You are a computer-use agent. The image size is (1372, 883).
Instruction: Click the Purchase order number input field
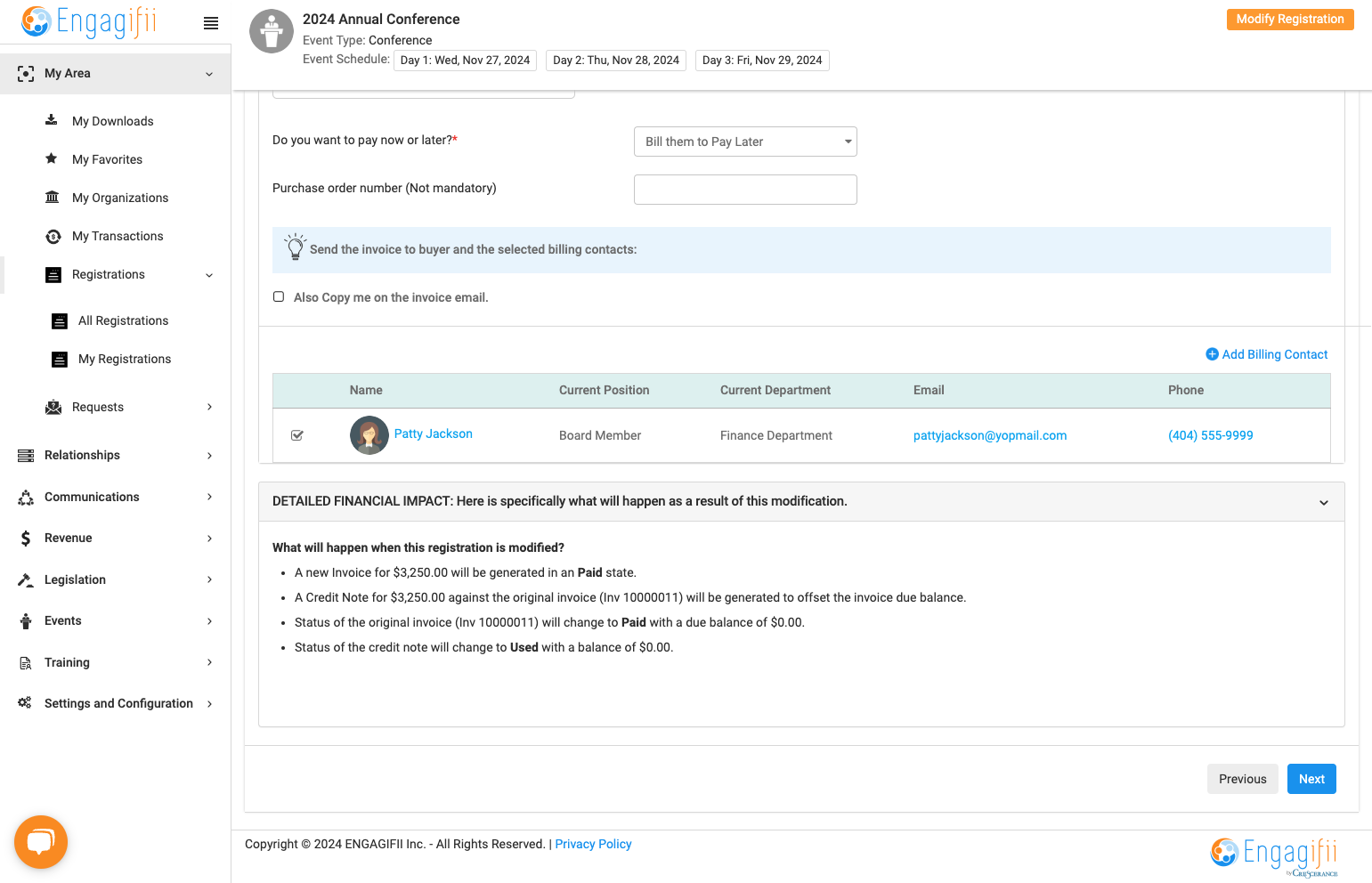pyautogui.click(x=745, y=190)
